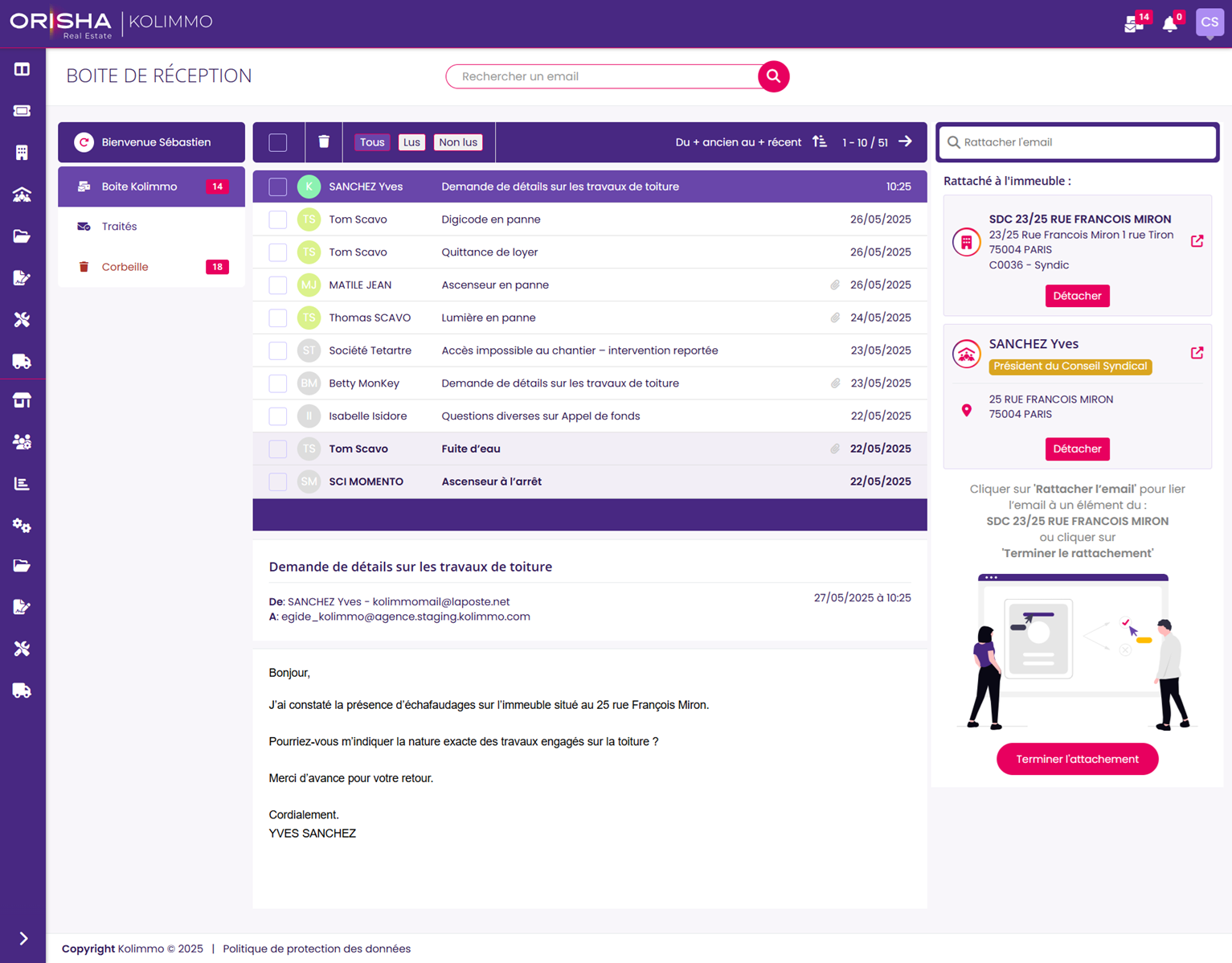Open the Ascenseur à l'arrêt email
Screen dimensions: 1232x963
click(590, 481)
